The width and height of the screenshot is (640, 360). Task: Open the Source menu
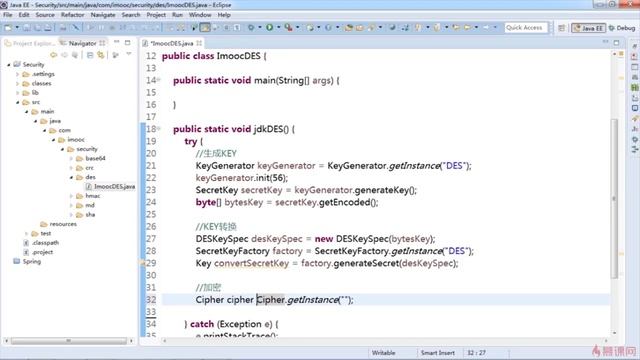click(x=45, y=15)
